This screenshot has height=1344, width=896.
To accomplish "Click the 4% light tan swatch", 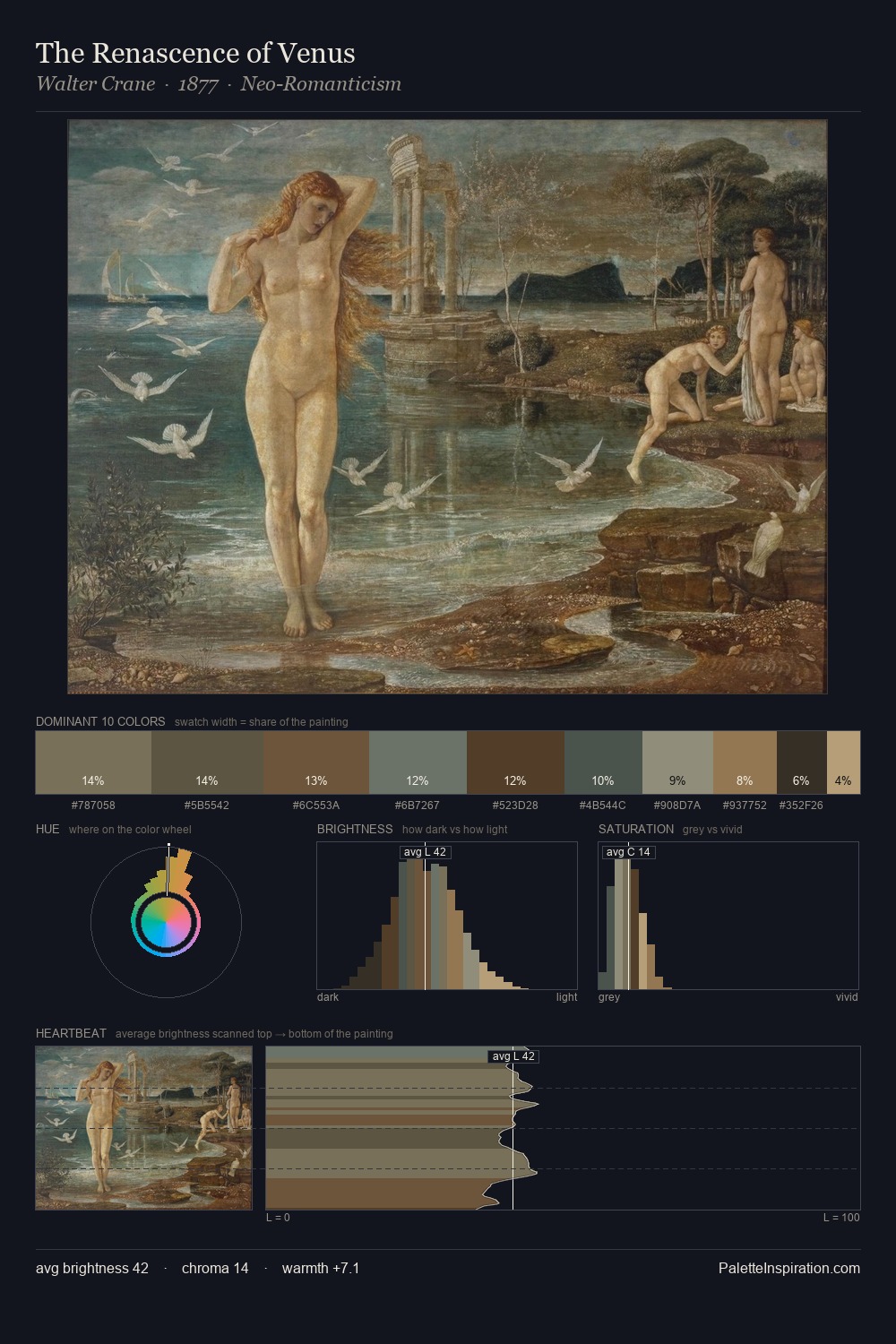I will point(843,762).
